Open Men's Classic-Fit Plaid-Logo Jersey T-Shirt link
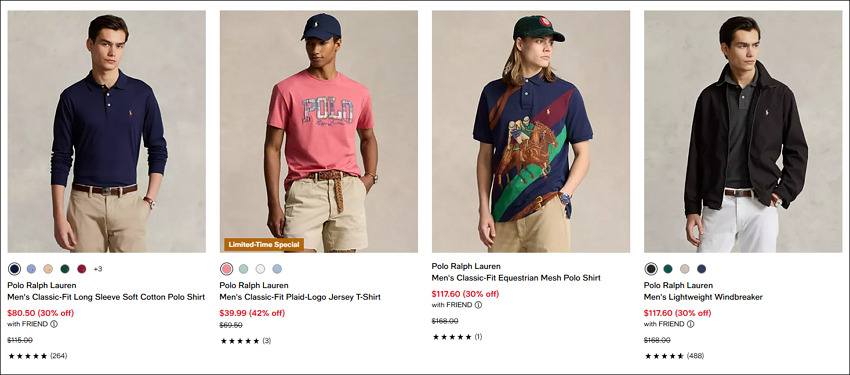 pos(300,297)
